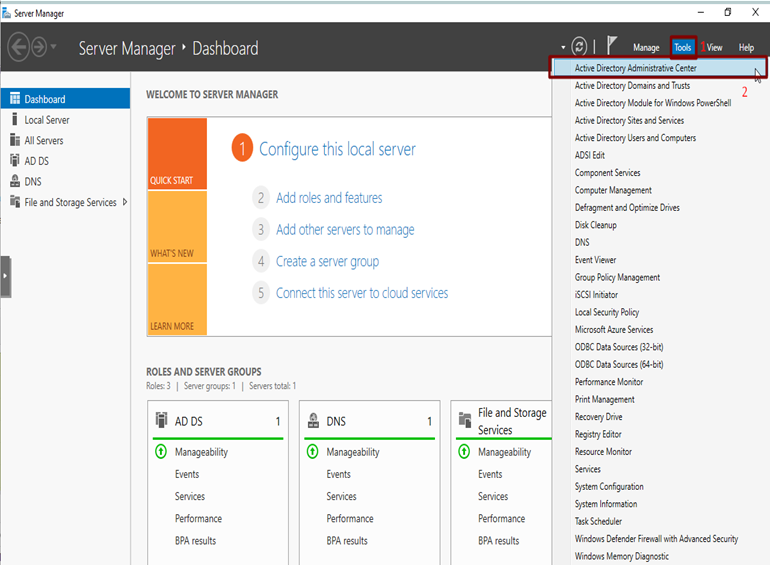Choose Disk Cleanup
Screen dimensions: 770x565
tap(596, 225)
